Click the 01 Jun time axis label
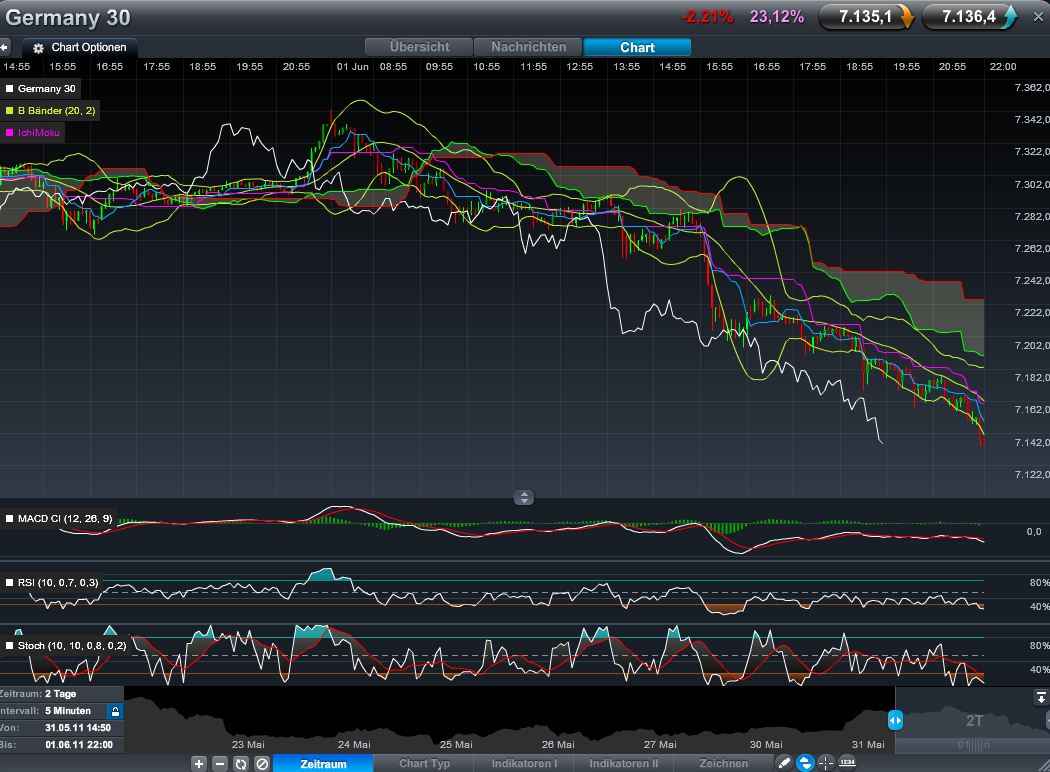This screenshot has width=1050, height=772. click(x=352, y=66)
